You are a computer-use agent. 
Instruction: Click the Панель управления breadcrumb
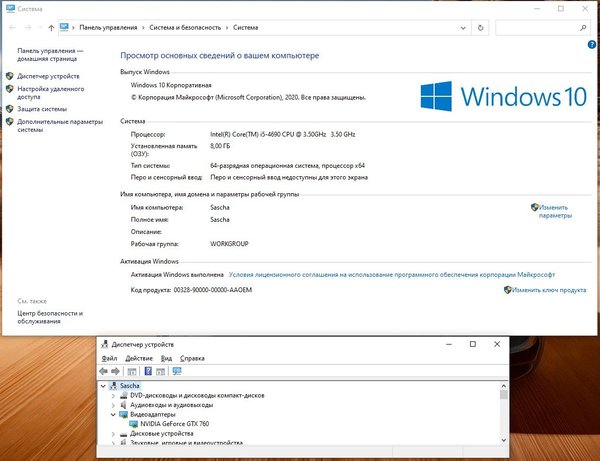[x=108, y=28]
